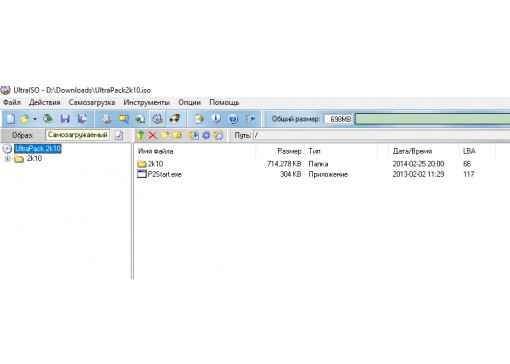510x364 pixels.
Task: Click the Приложение type cell
Action: click(328, 174)
